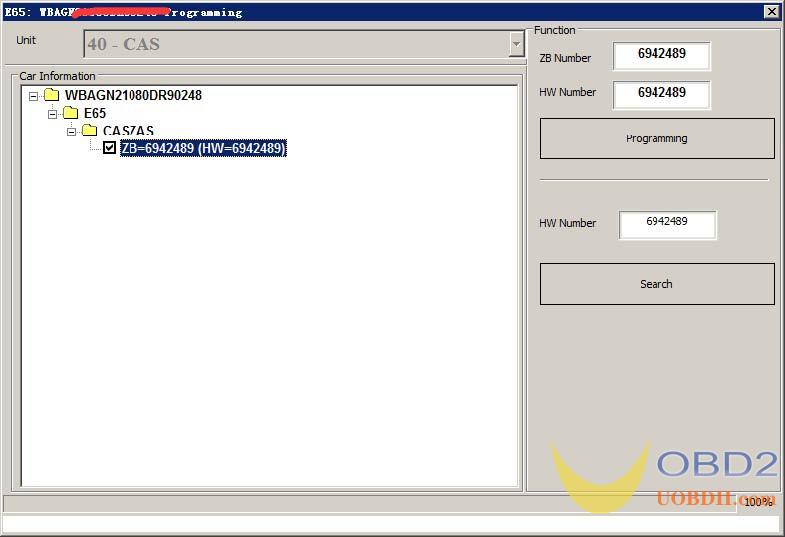This screenshot has width=785, height=537.
Task: Click the HW Number field under ZB Number
Action: pos(661,94)
